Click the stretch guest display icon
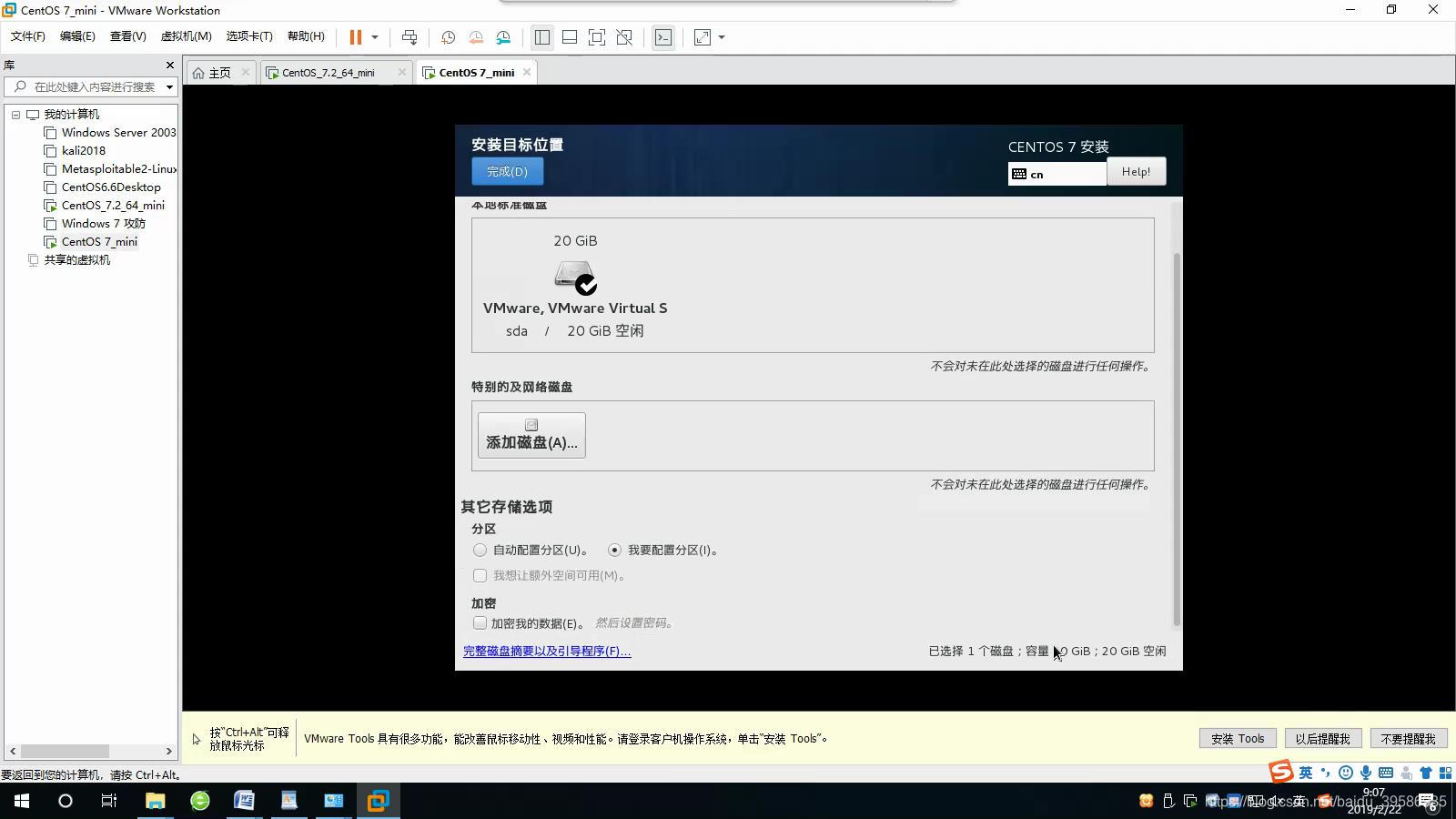Image resolution: width=1456 pixels, height=819 pixels. pos(703,37)
